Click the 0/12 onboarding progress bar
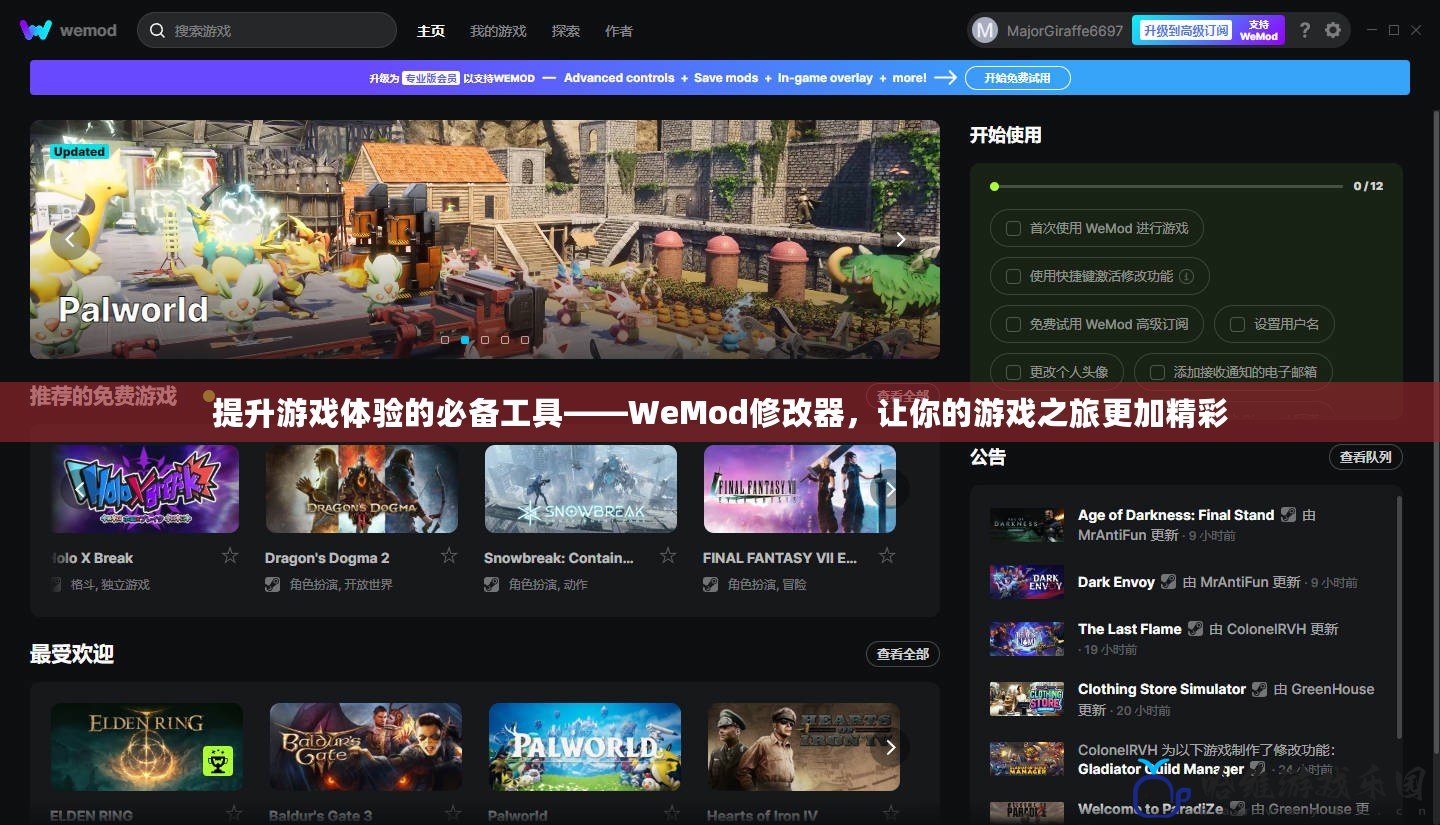Viewport: 1440px width, 825px height. [x=1166, y=186]
